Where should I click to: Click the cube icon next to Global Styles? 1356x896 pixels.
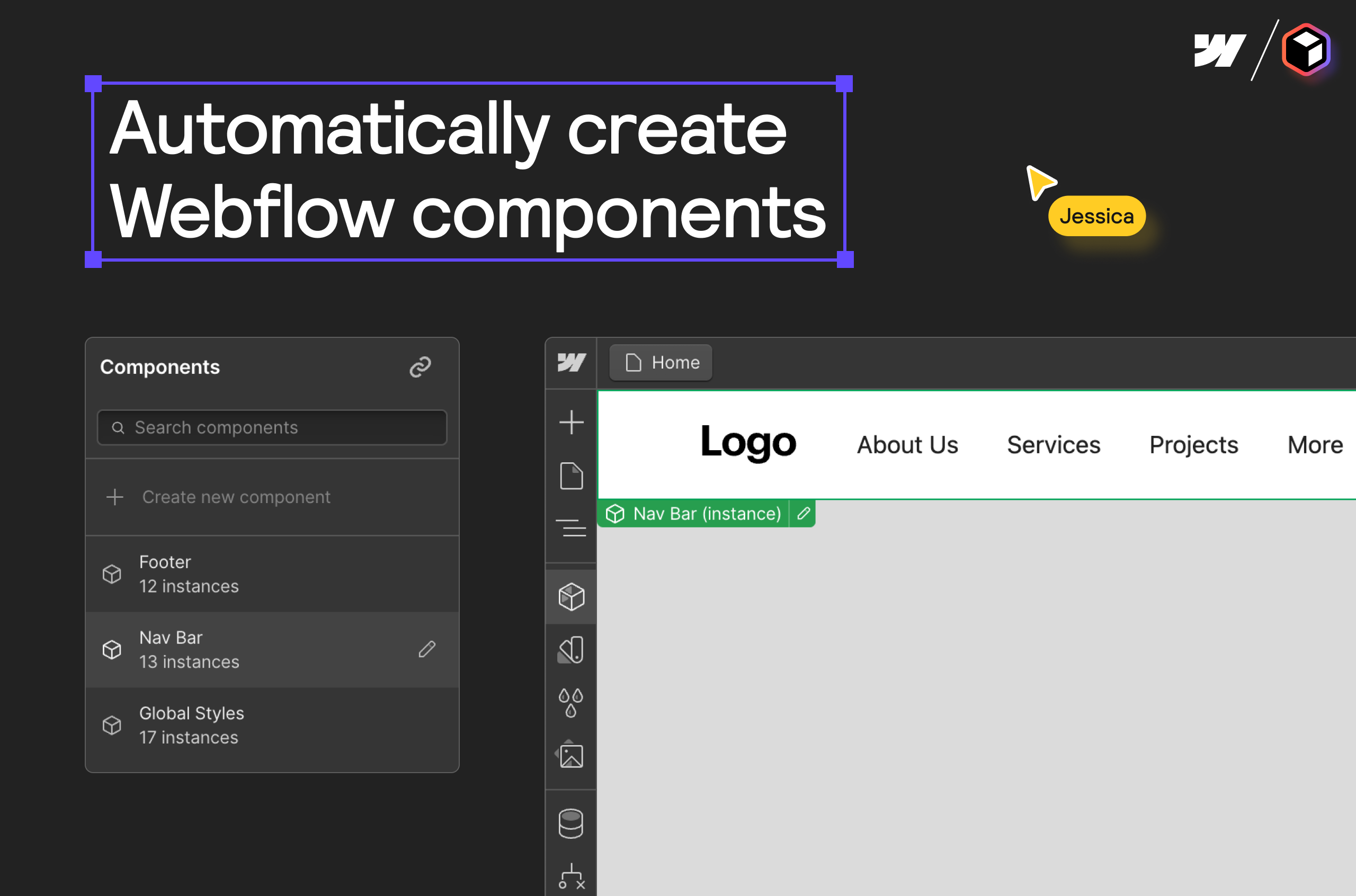pos(112,725)
